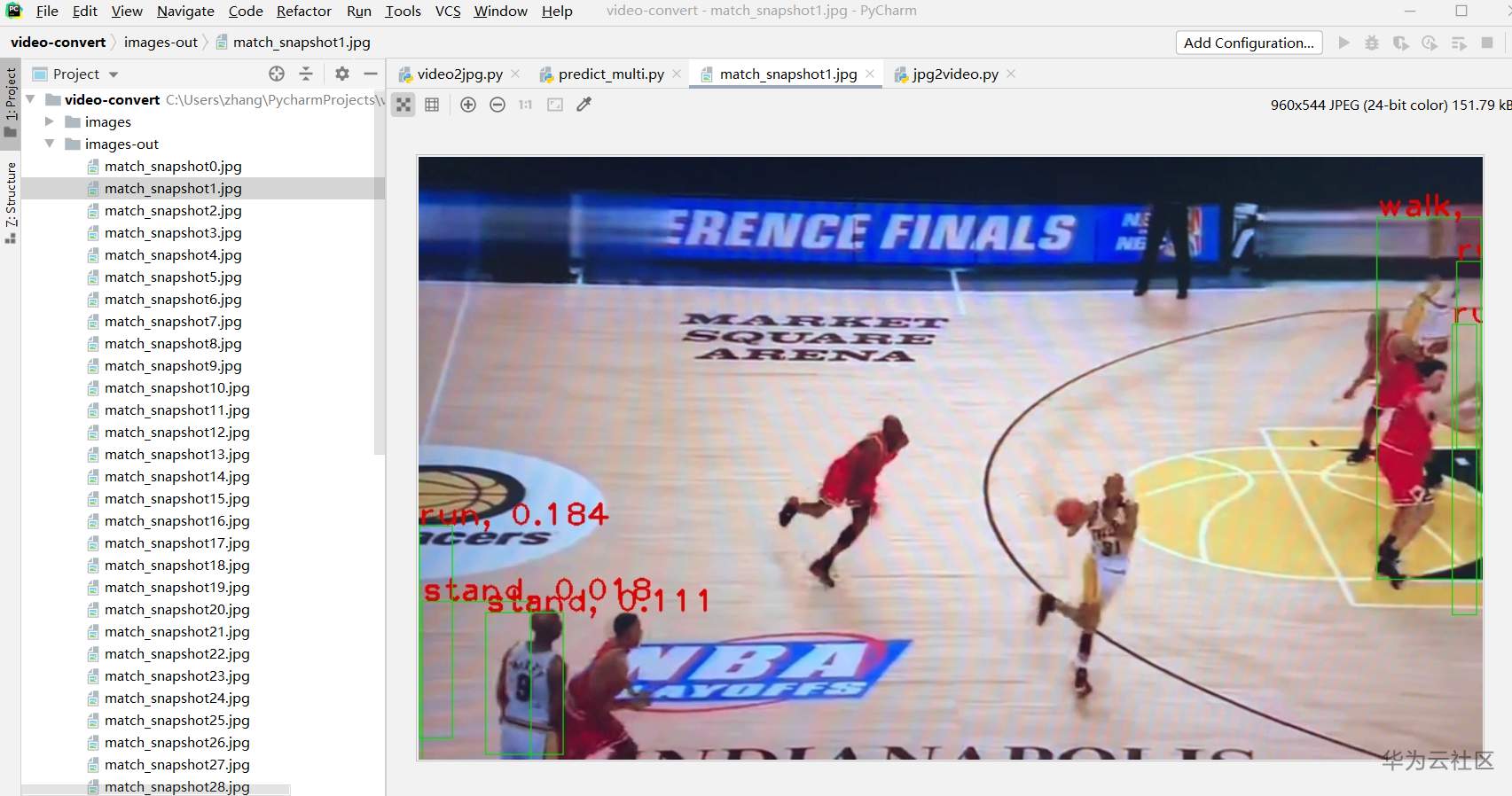Image resolution: width=1512 pixels, height=796 pixels.
Task: Zoom out of the image
Action: point(497,105)
